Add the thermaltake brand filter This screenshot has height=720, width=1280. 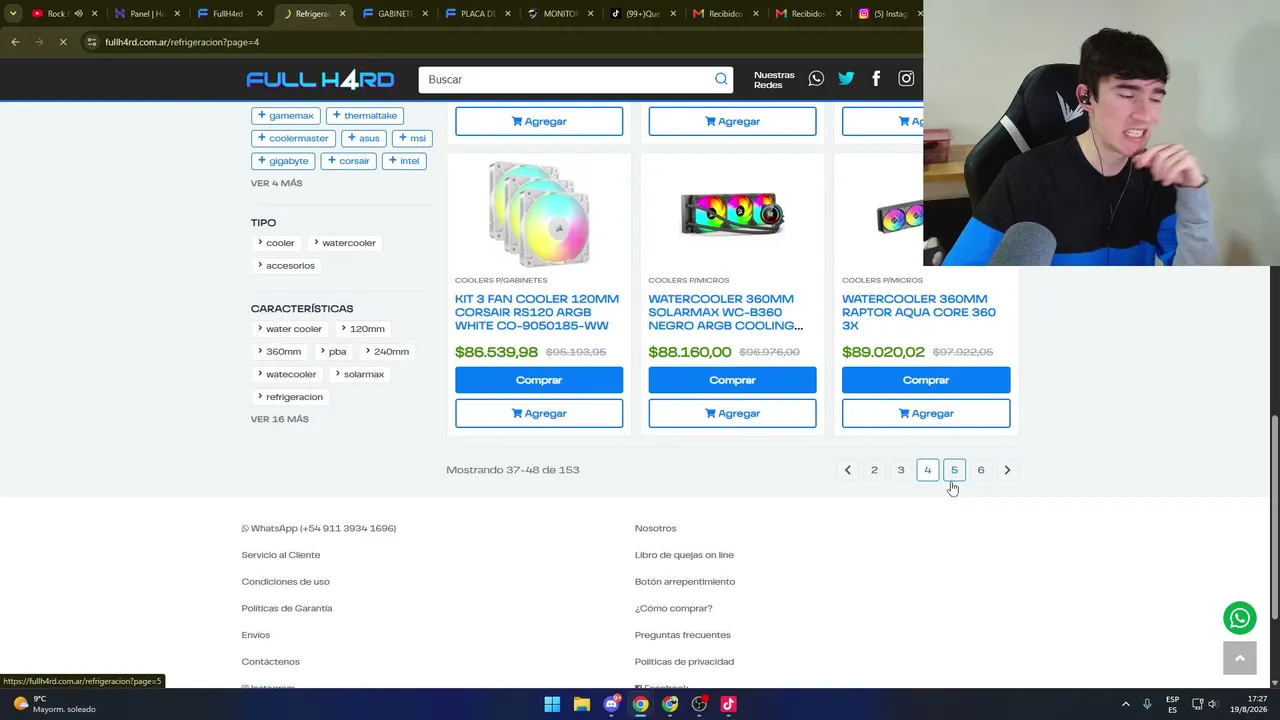(x=365, y=115)
